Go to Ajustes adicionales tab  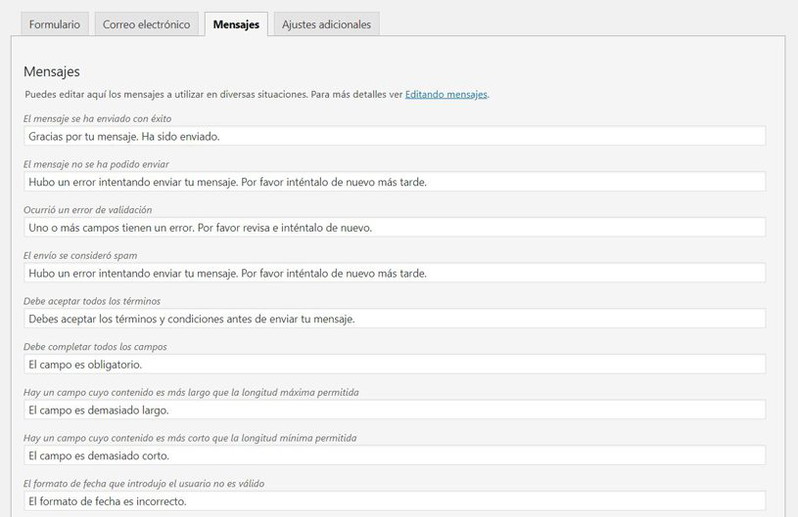tap(327, 24)
